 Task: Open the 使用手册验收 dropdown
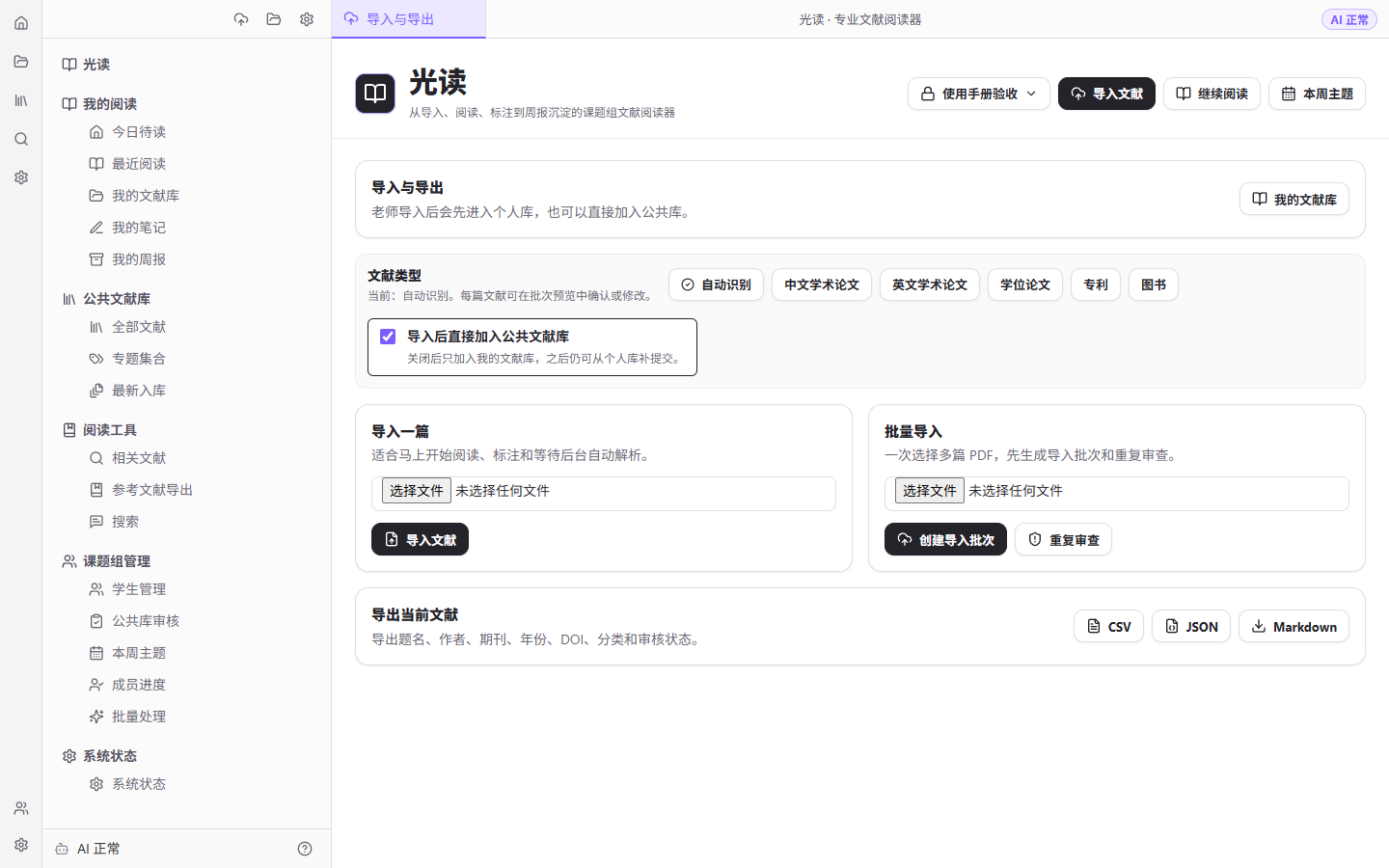(978, 94)
